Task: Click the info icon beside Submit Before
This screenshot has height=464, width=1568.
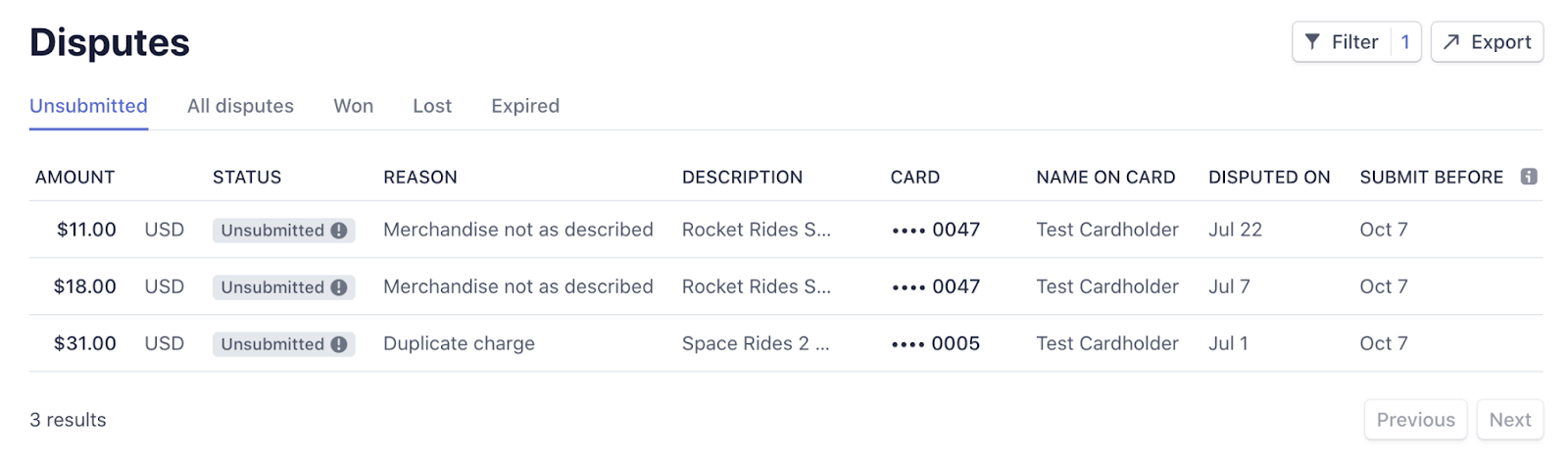Action: pos(1528,177)
